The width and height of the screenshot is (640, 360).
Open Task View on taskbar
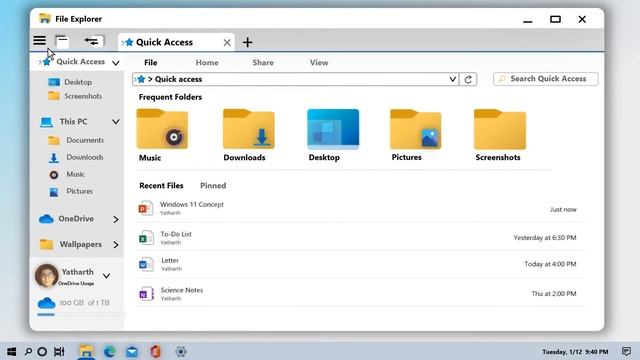pos(59,351)
